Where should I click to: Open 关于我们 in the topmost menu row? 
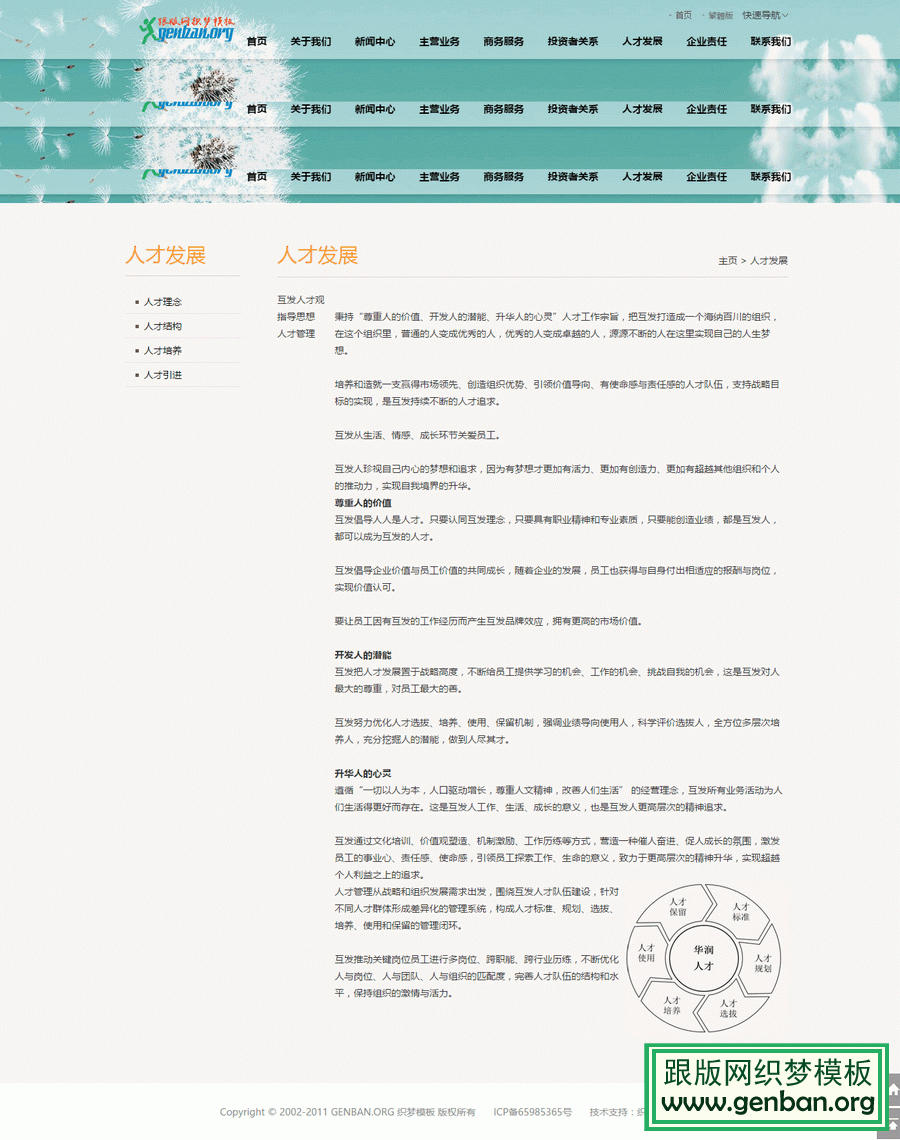coord(311,41)
